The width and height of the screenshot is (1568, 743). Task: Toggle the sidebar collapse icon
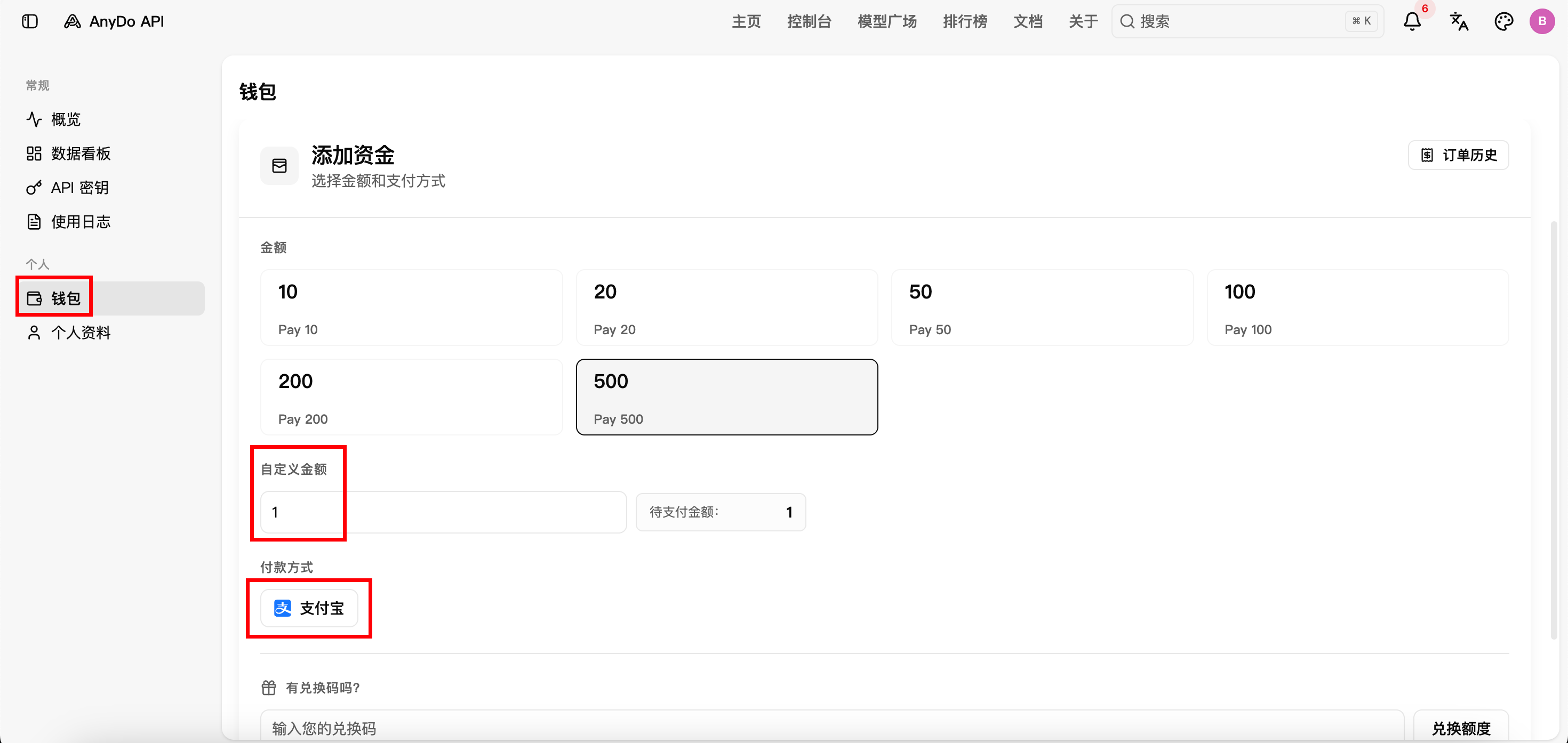pos(30,22)
